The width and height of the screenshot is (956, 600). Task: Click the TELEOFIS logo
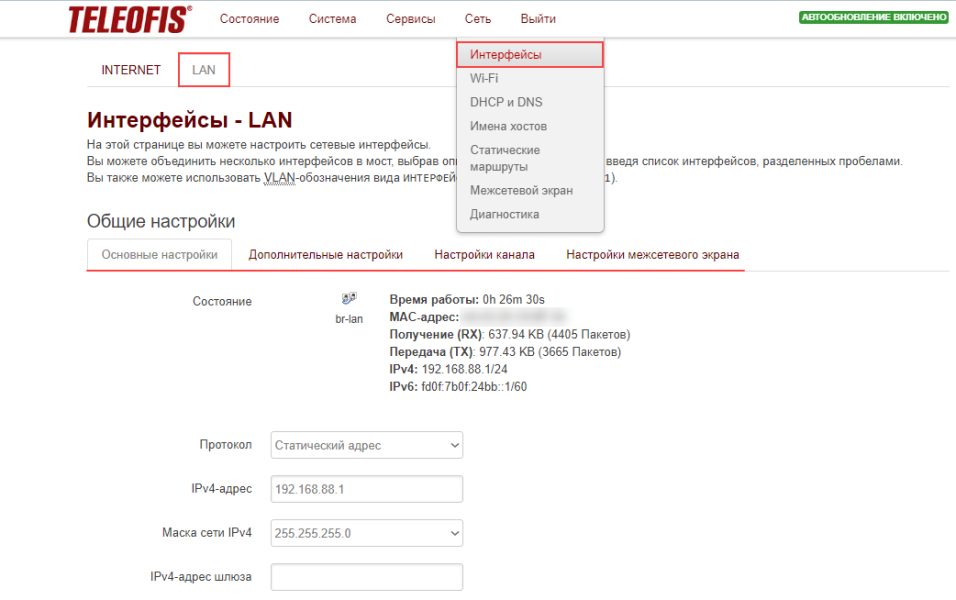click(x=130, y=18)
